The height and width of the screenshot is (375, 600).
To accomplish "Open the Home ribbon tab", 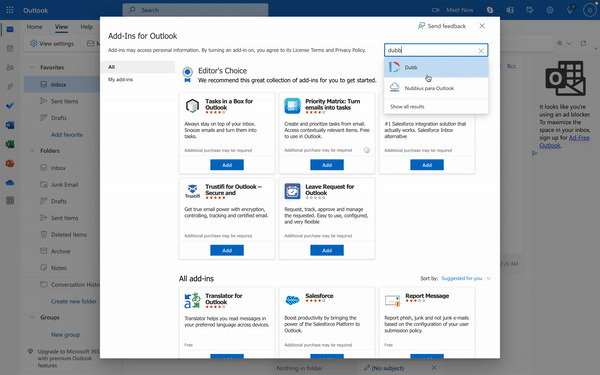I will (34, 27).
